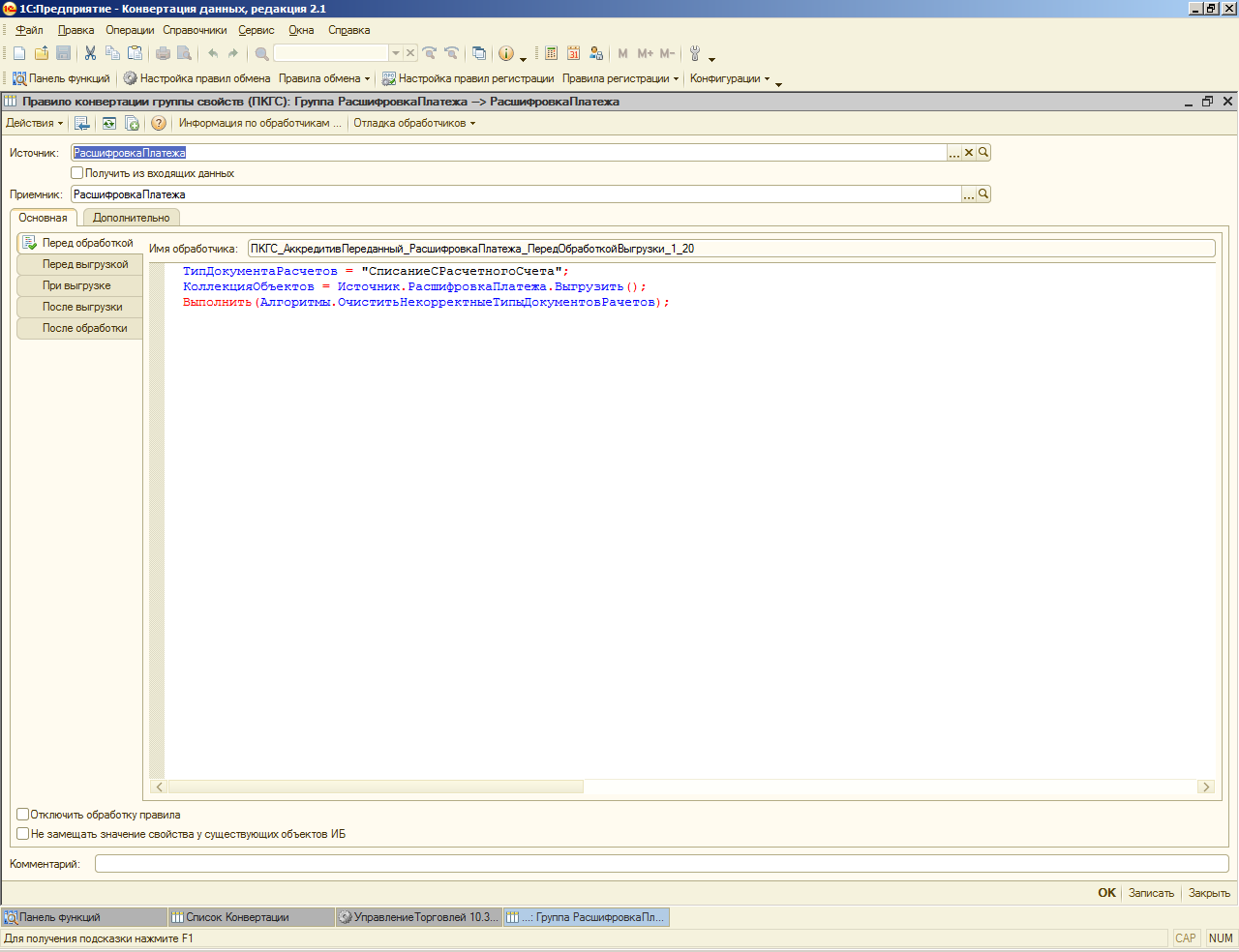Enable 'Получить из входящих данных' checkbox
This screenshot has width=1239, height=952.
click(x=77, y=173)
